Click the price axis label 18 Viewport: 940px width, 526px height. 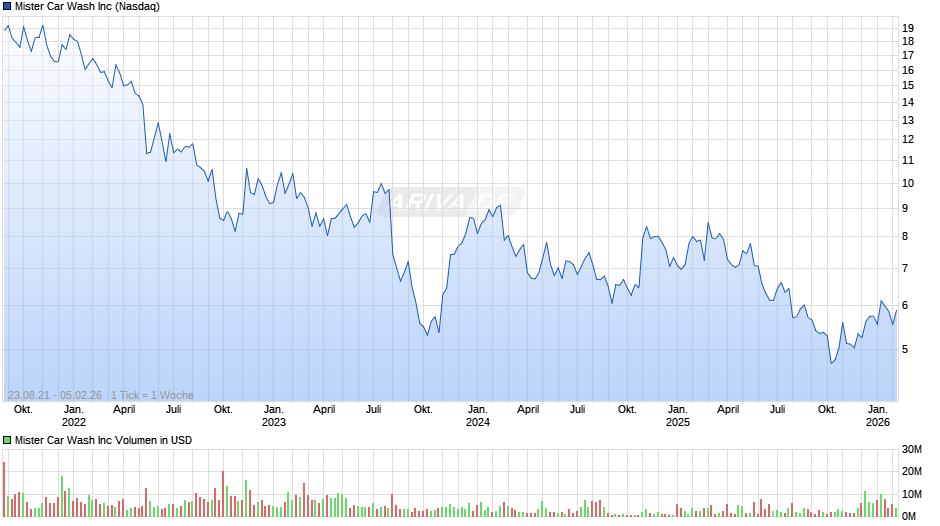908,41
